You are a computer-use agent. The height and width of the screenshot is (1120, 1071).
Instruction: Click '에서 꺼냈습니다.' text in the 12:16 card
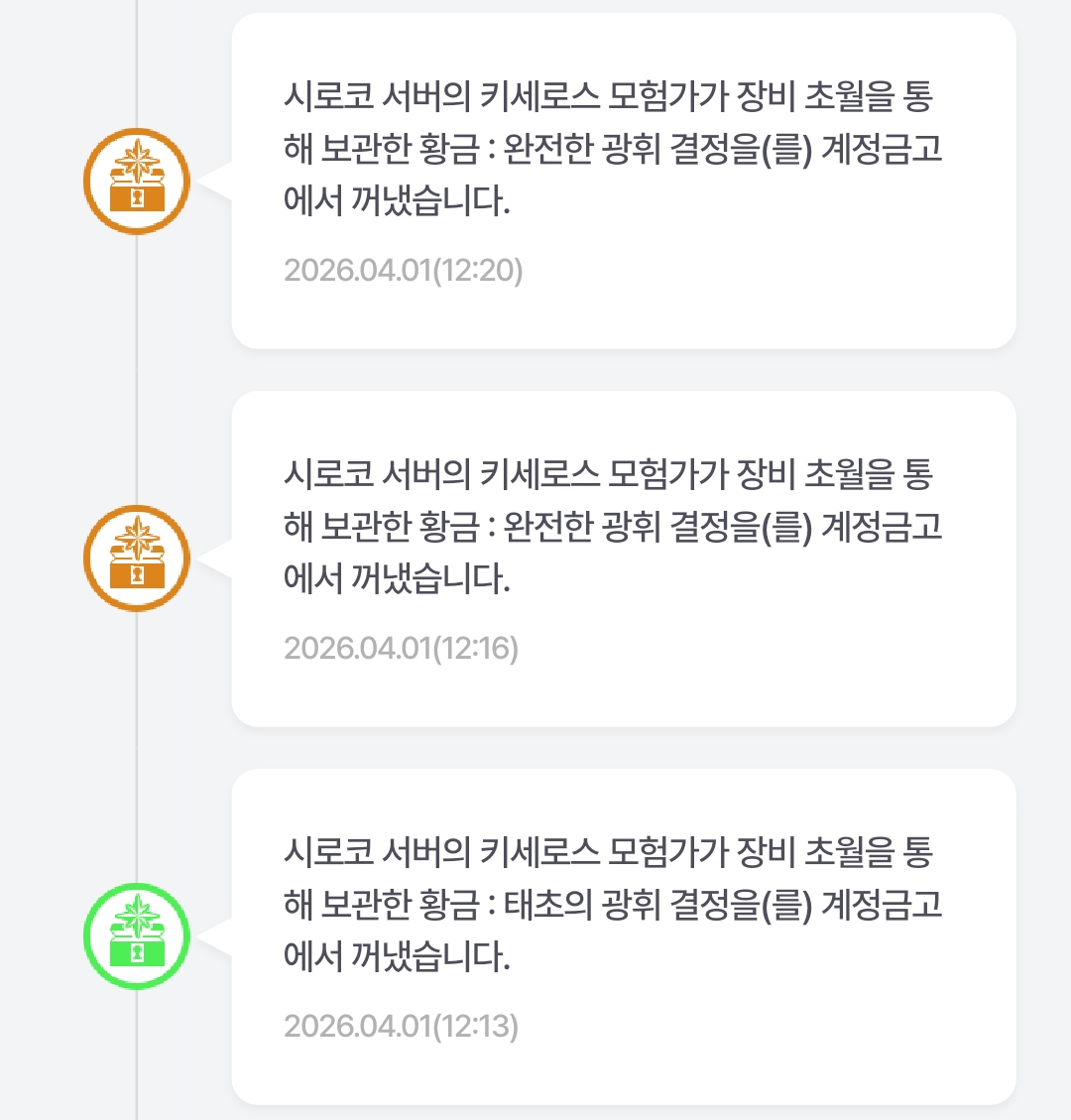pos(397,579)
